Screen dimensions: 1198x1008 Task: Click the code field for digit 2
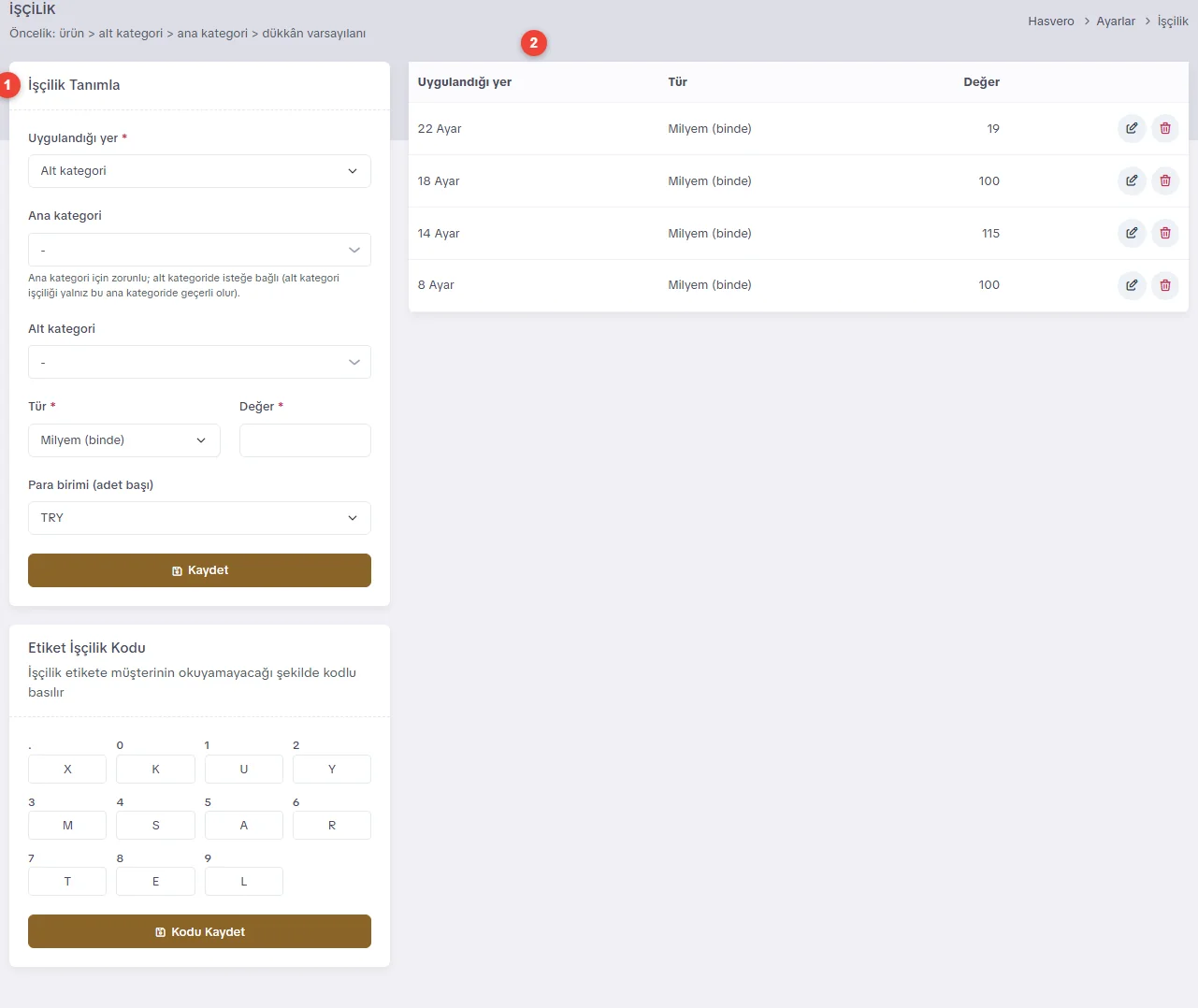coord(332,770)
